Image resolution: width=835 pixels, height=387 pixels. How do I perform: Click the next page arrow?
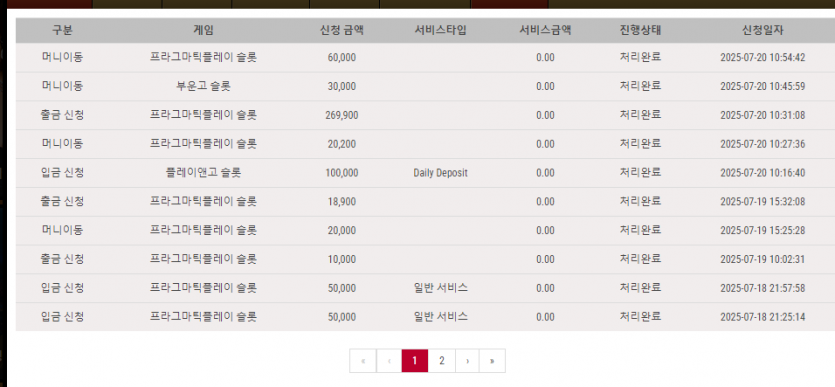pos(467,361)
